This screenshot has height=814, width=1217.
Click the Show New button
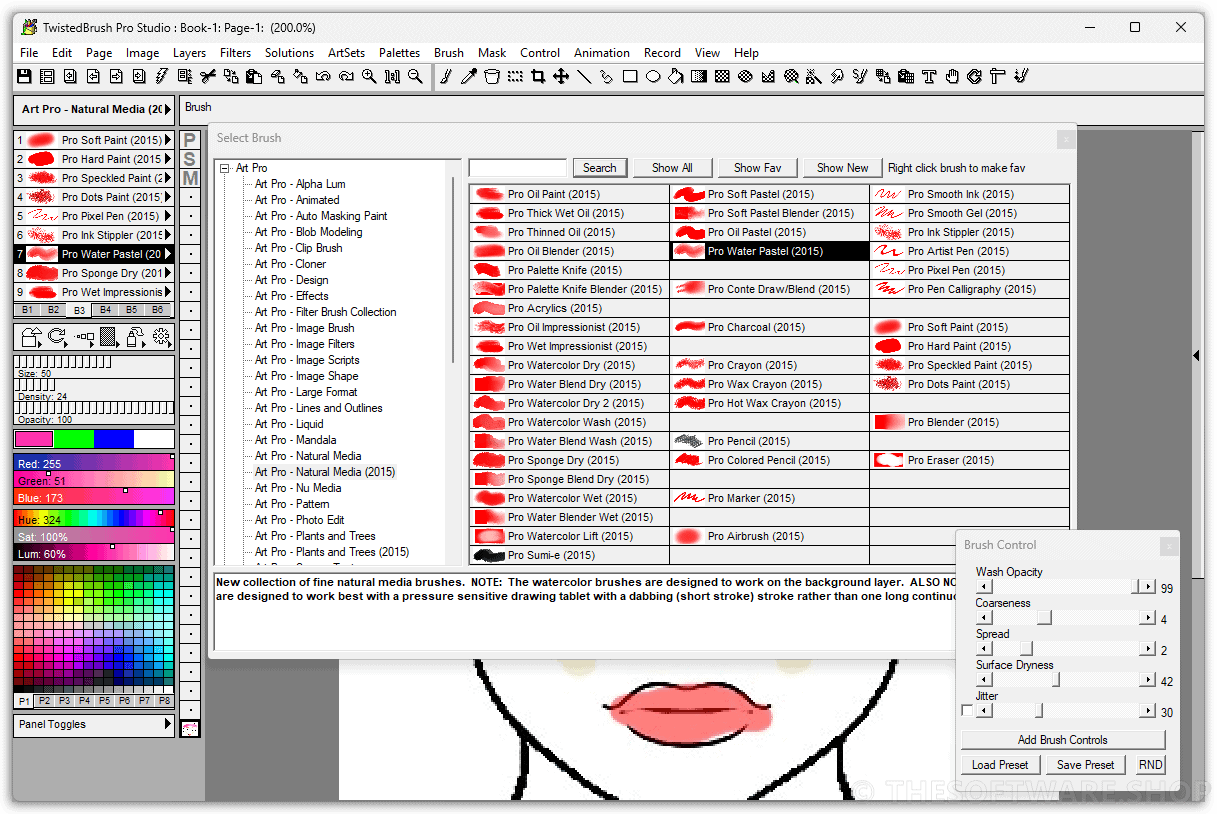[842, 168]
